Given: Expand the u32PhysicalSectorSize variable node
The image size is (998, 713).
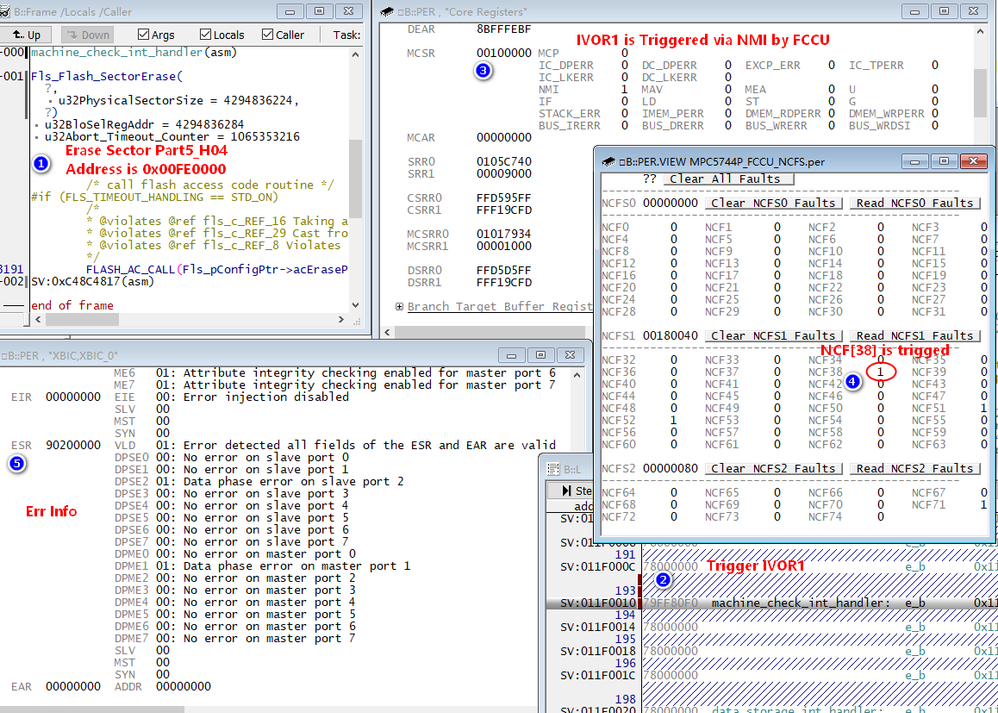Looking at the screenshot, I should [50, 101].
